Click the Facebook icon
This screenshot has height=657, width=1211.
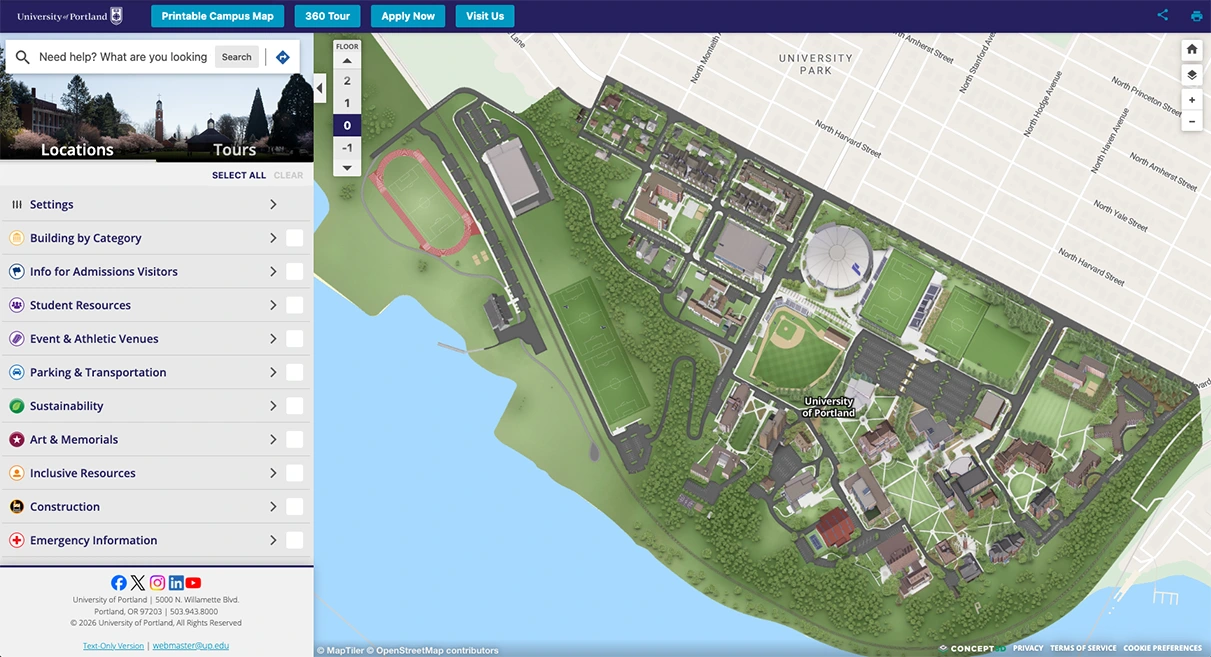[x=119, y=583]
